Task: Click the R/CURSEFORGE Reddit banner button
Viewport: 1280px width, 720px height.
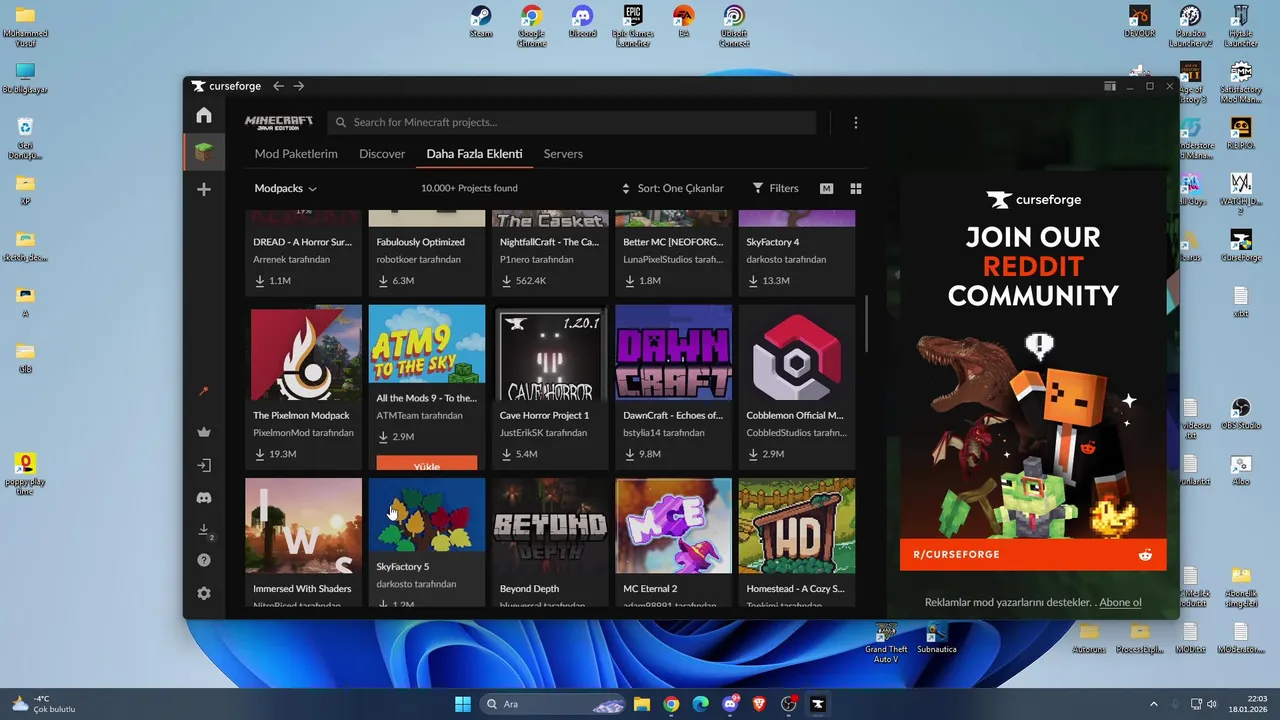Action: click(x=1033, y=554)
